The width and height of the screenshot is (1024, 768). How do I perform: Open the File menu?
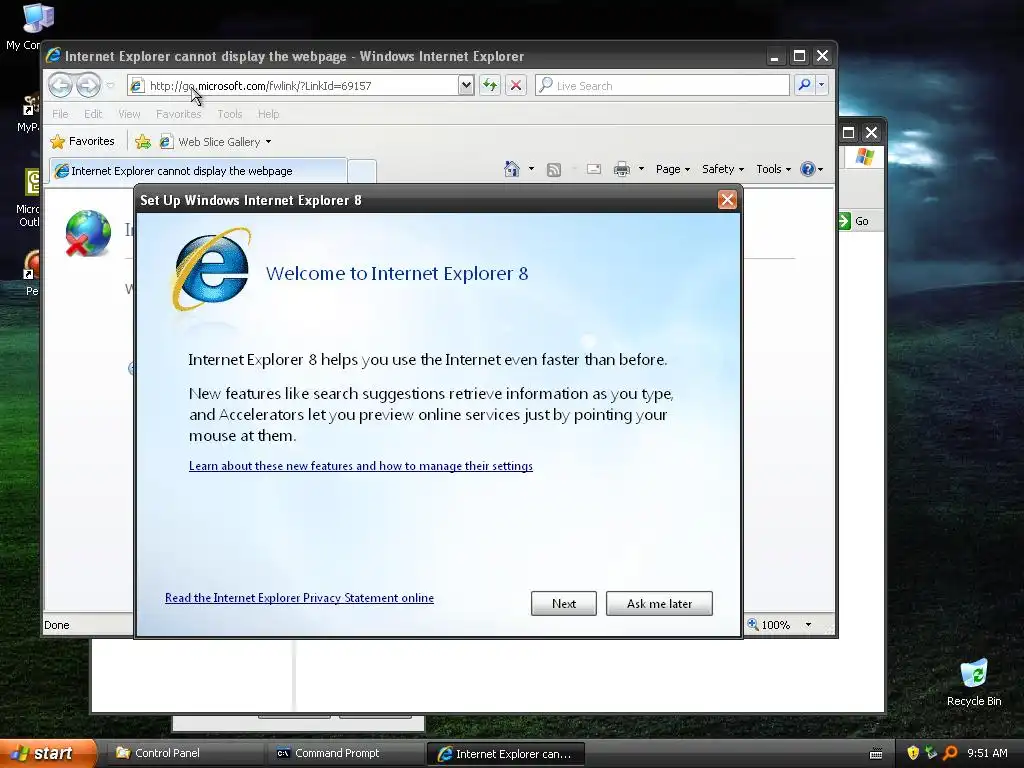(x=60, y=114)
